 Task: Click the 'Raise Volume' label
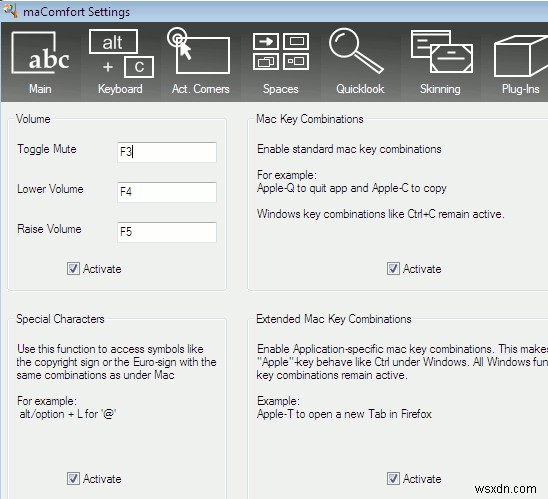click(x=49, y=229)
